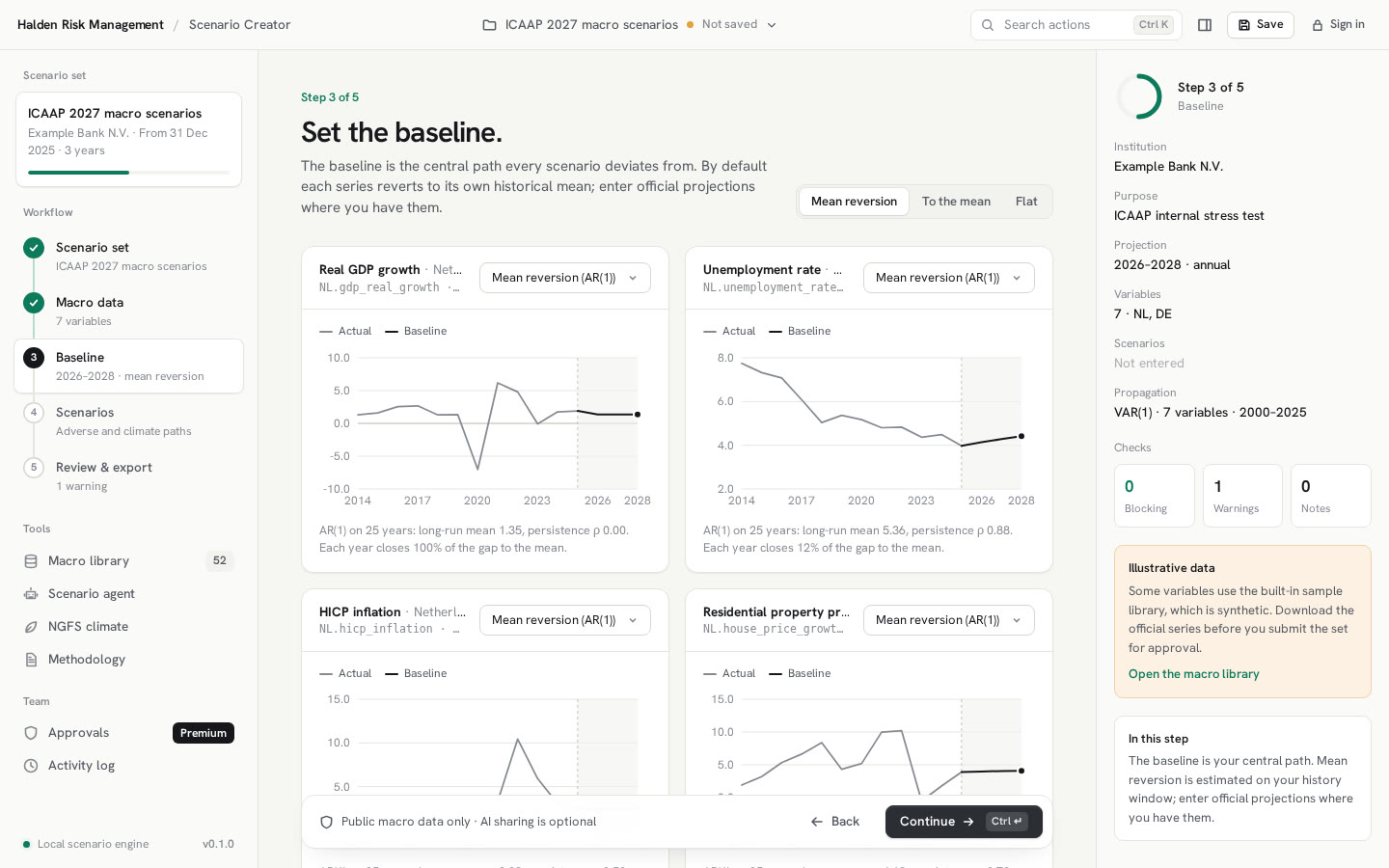Click the Save button
Image resolution: width=1389 pixels, height=868 pixels.
tap(1261, 25)
